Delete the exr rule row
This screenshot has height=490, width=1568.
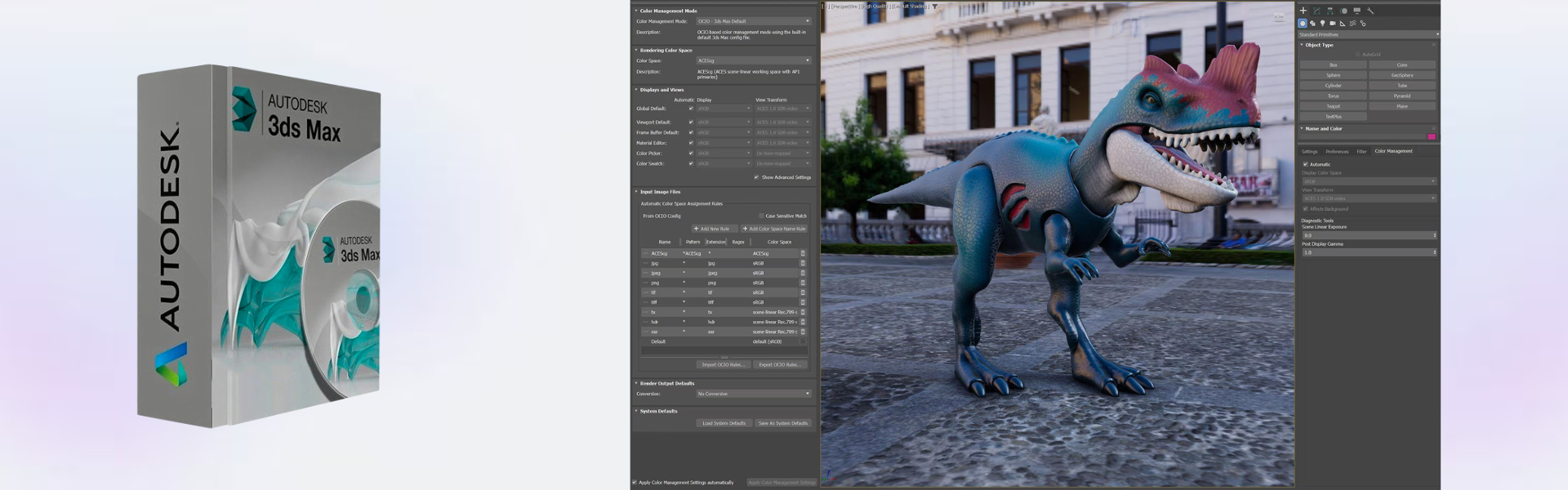[803, 332]
